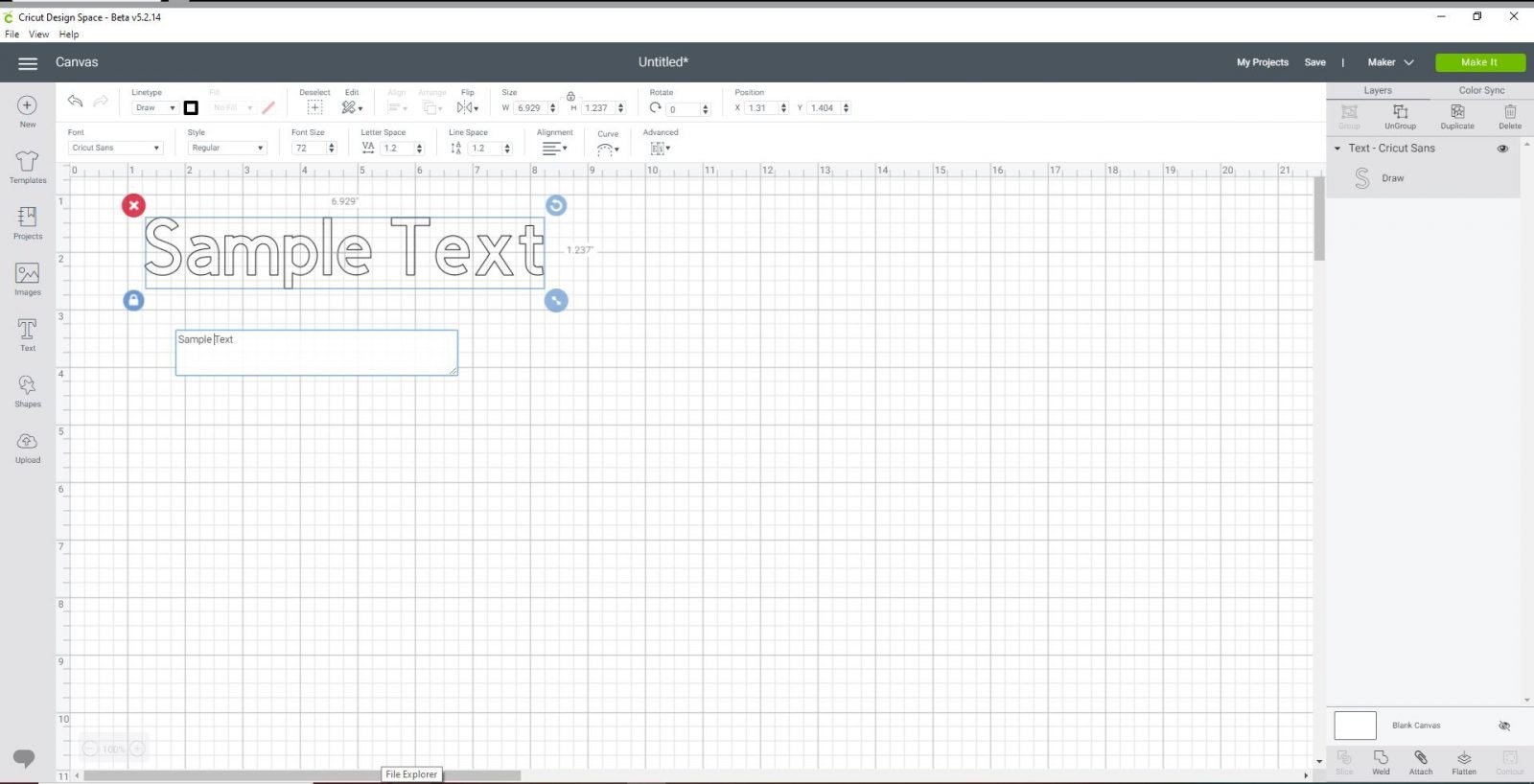This screenshot has height=784, width=1534.
Task: Click the red delete handle on text
Action: coord(134,205)
